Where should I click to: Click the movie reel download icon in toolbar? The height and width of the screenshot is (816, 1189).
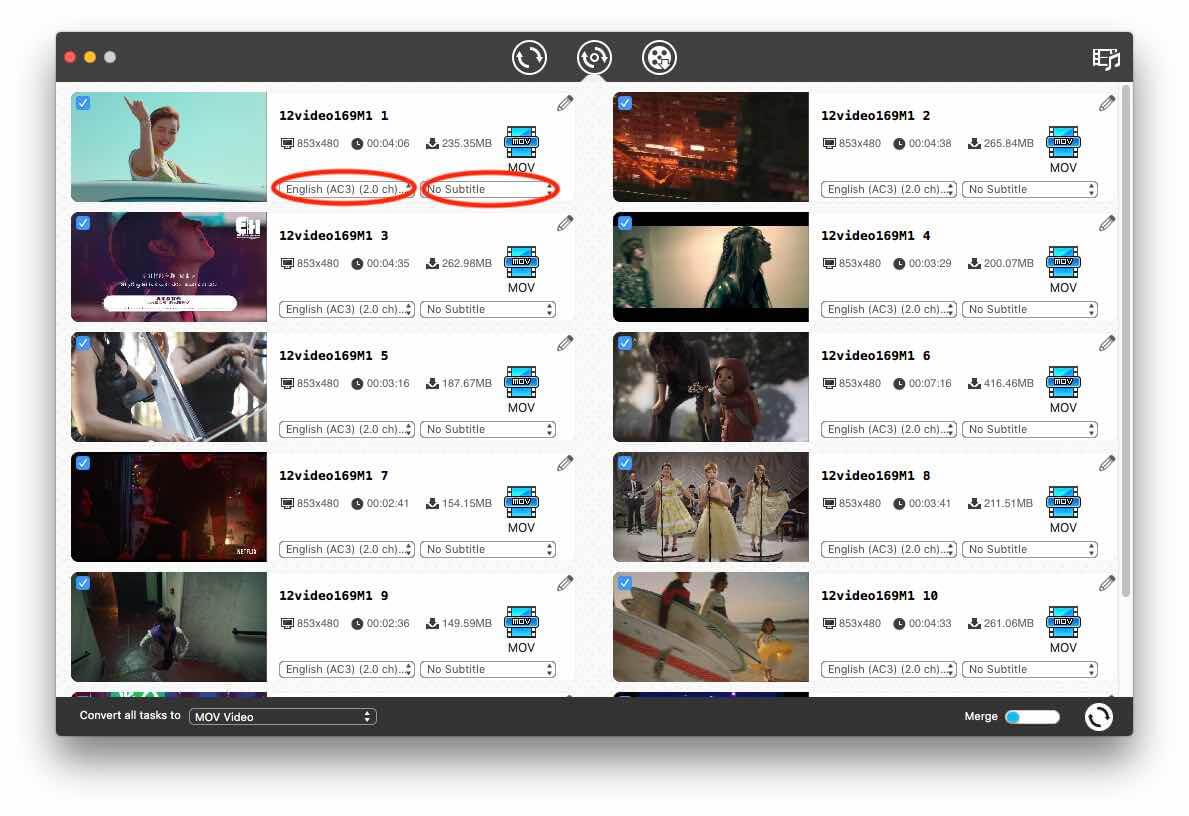coord(659,57)
